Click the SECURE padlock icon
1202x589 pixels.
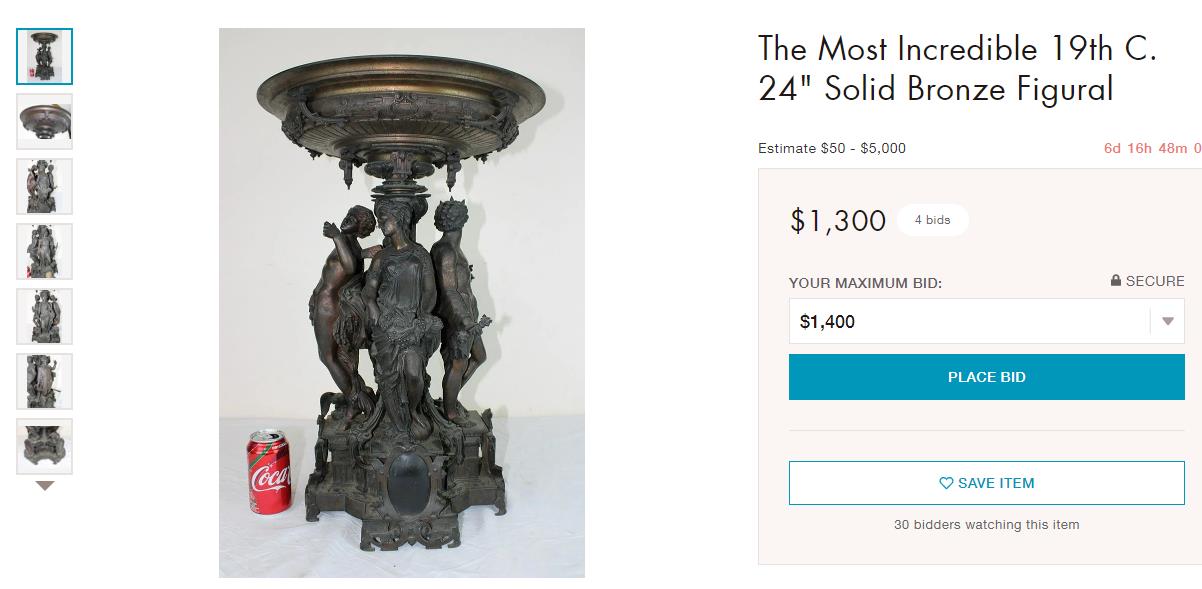coord(1115,282)
